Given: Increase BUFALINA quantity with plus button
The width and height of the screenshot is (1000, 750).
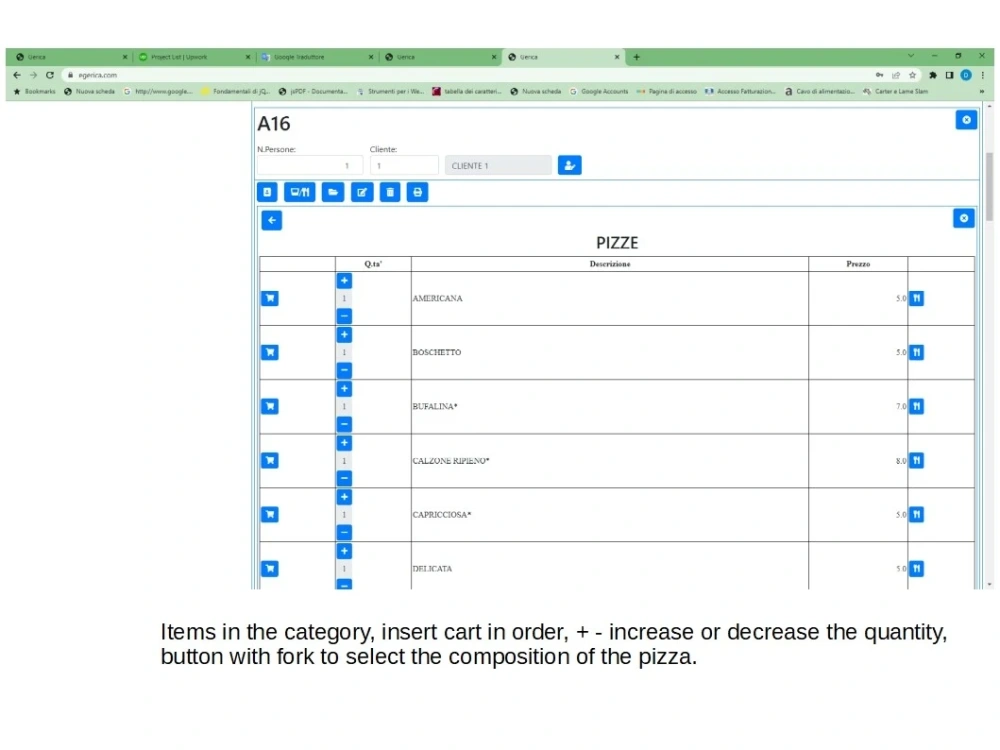Looking at the screenshot, I should (344, 389).
